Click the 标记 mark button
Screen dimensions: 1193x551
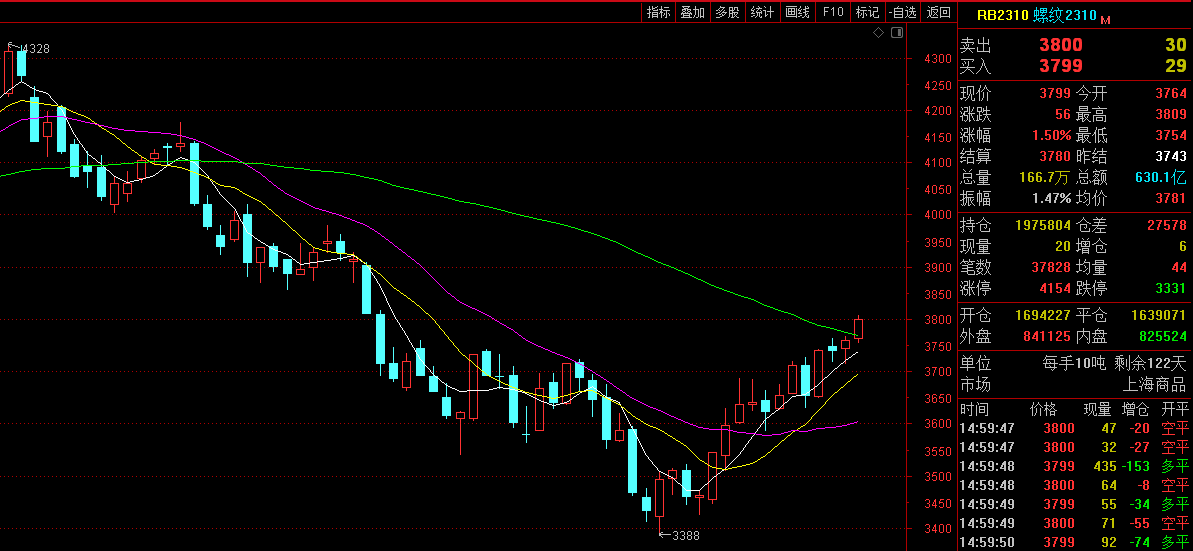(867, 12)
